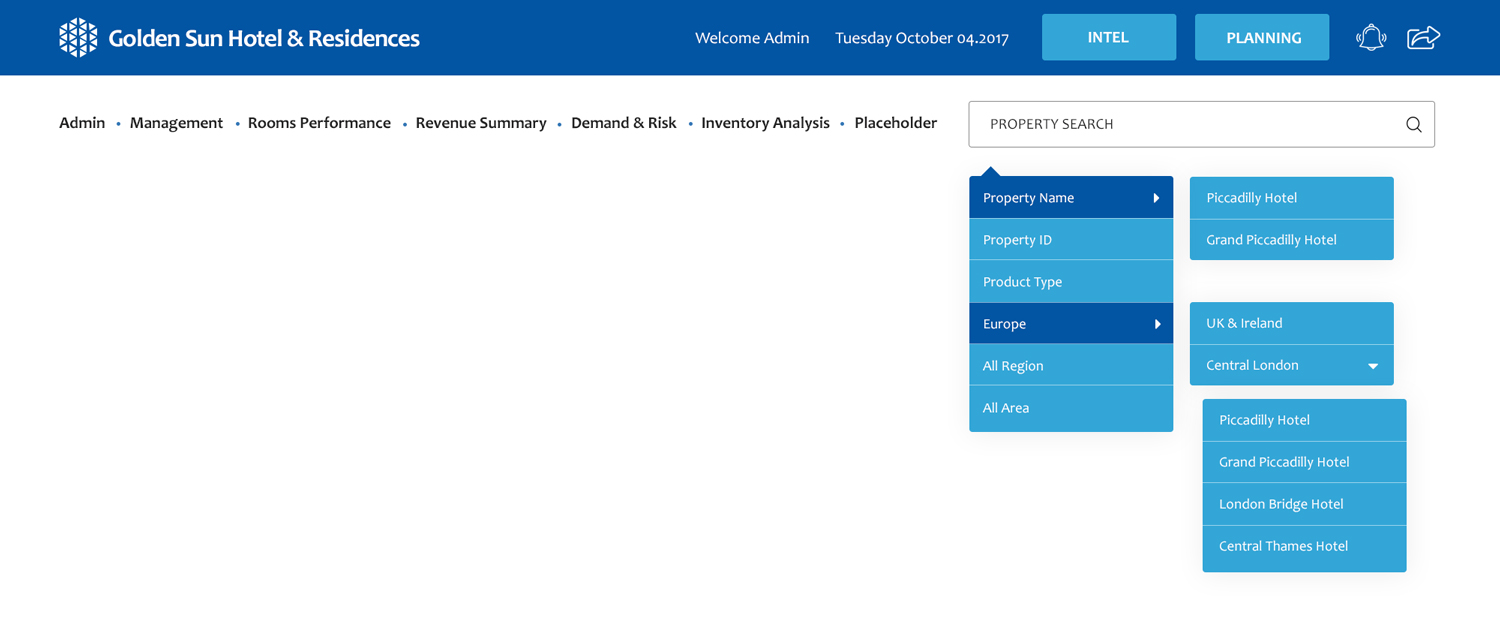Image resolution: width=1500 pixels, height=635 pixels.
Task: Open the Management menu
Action: pos(176,123)
